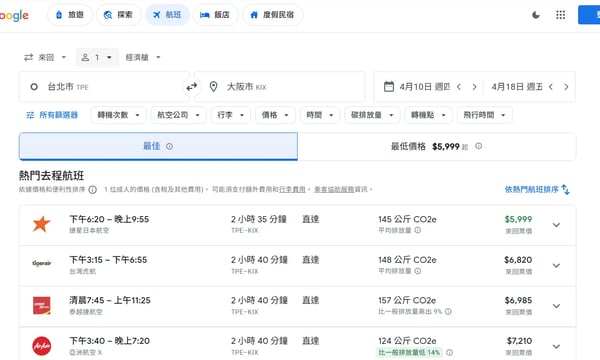The width and height of the screenshot is (600, 360).
Task: Click emissions info icon for 124 公斤 flight
Action: [x=450, y=352]
